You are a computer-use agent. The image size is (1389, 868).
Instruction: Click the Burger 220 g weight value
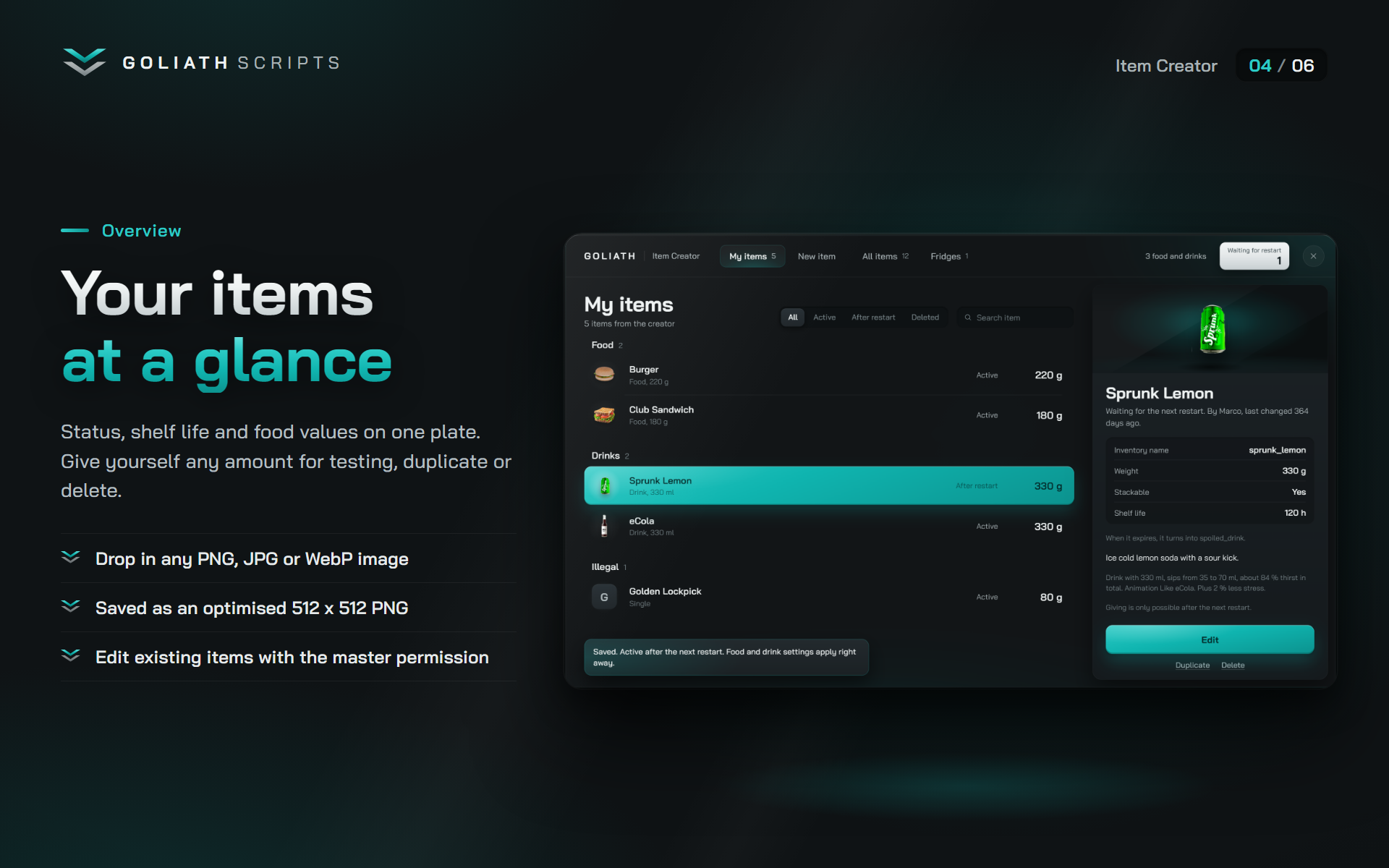coord(1048,375)
